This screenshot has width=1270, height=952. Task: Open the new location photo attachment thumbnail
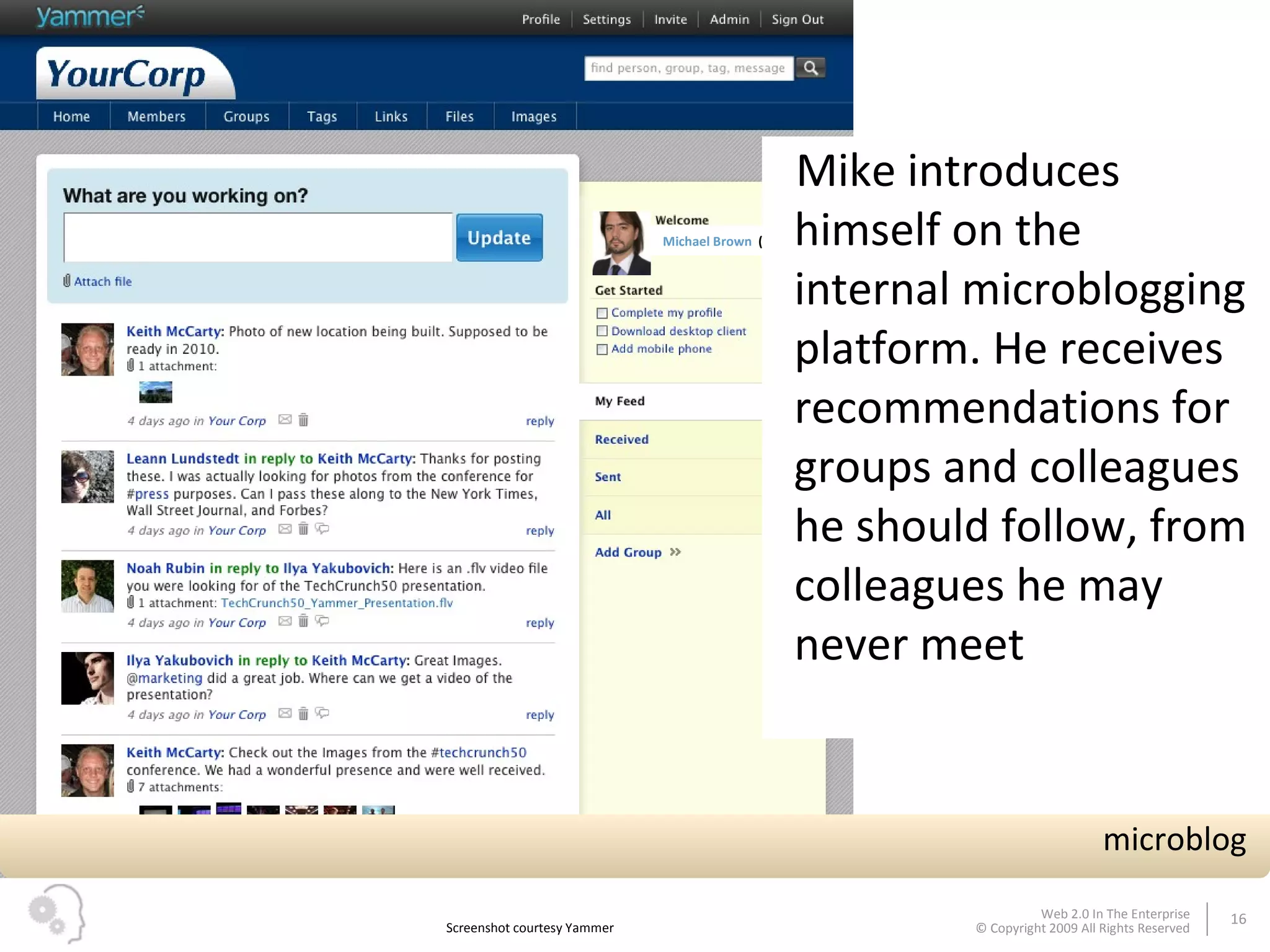tap(156, 392)
